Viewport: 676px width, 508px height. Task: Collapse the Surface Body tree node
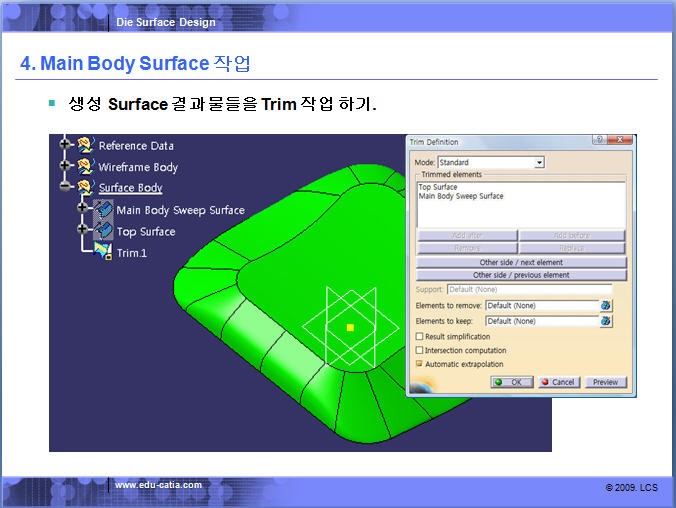(66, 187)
